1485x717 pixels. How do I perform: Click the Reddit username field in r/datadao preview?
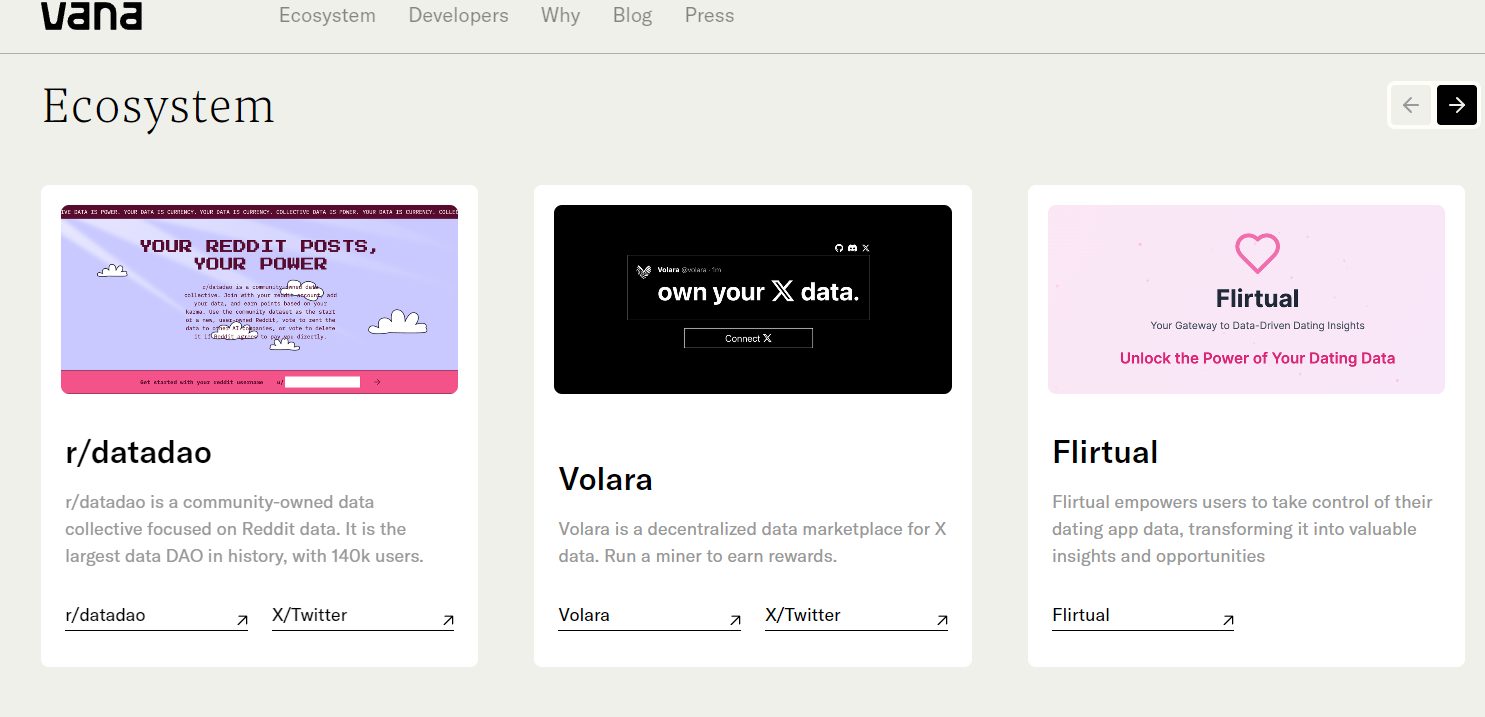click(x=321, y=382)
